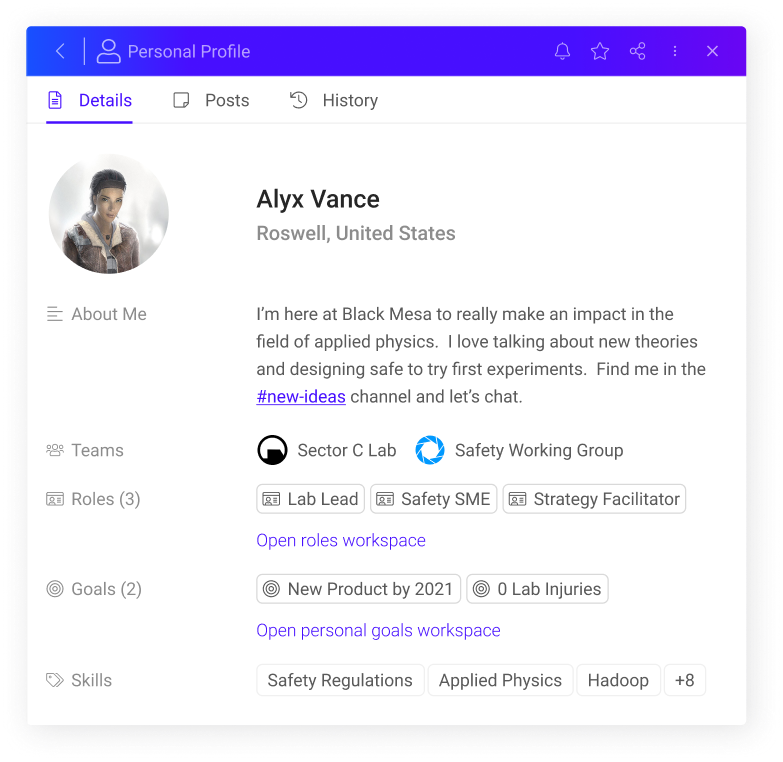783x762 pixels.
Task: Select the Strategy Facilitator role chip
Action: coord(594,499)
